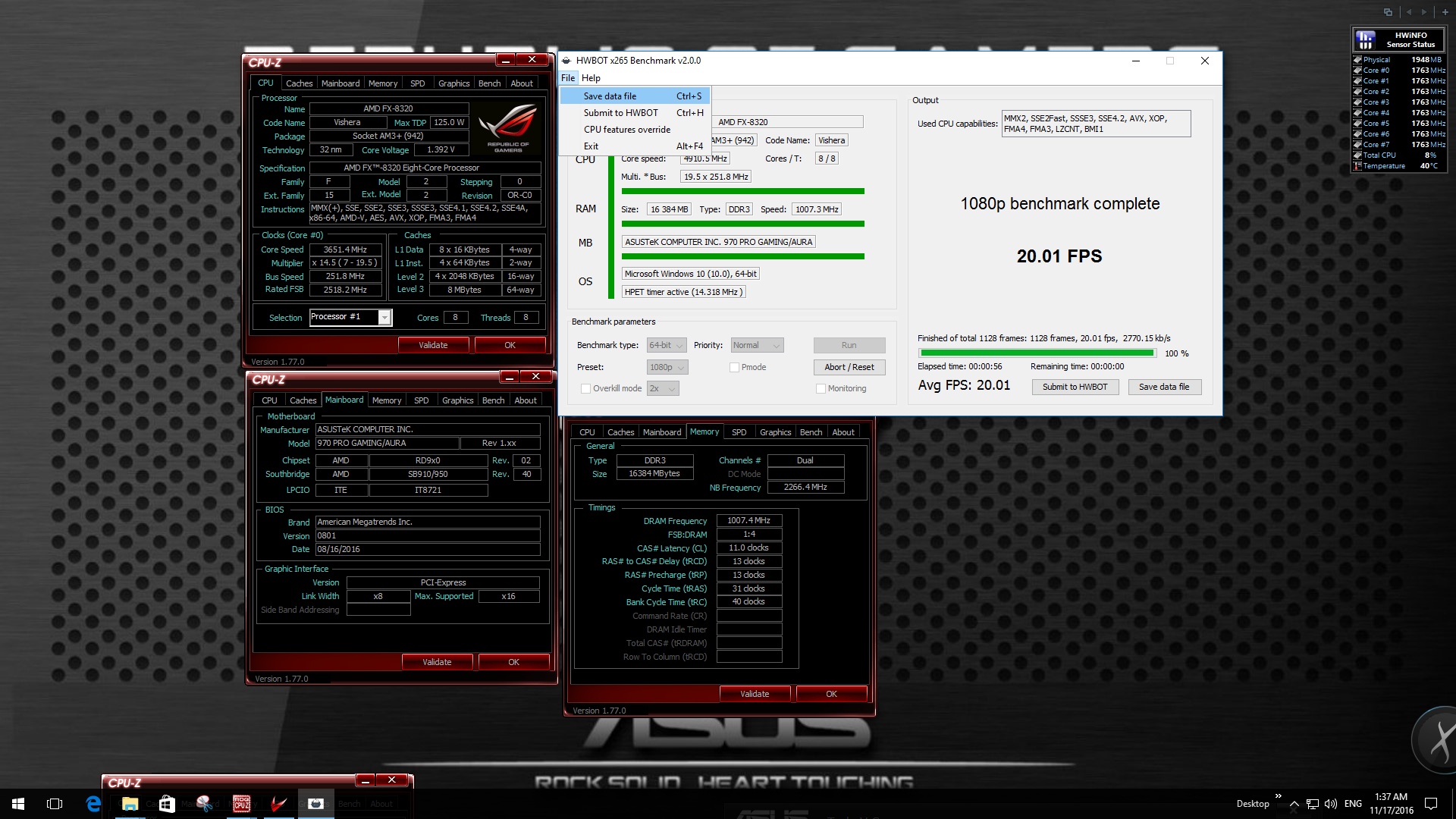Viewport: 1456px width, 819px height.
Task: Click the Core #0 sensor icon in HWiNFO
Action: coord(1357,71)
